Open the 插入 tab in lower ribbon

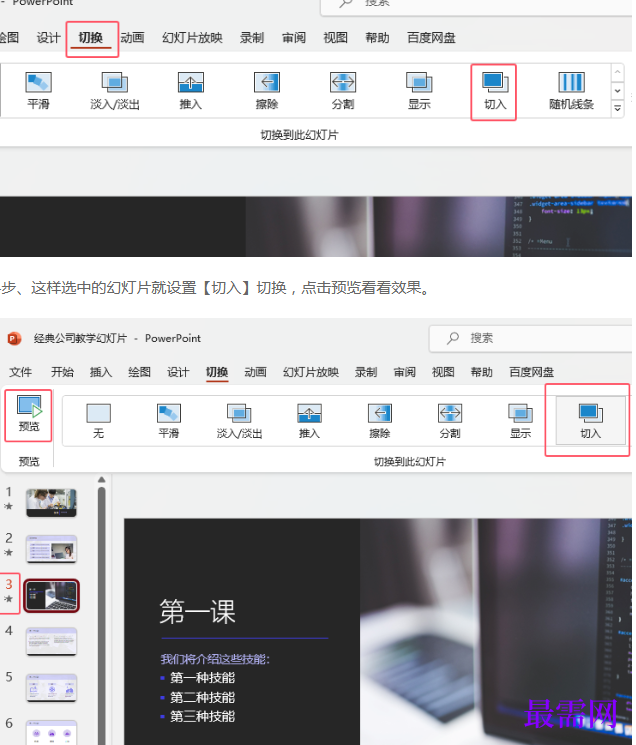tap(101, 372)
